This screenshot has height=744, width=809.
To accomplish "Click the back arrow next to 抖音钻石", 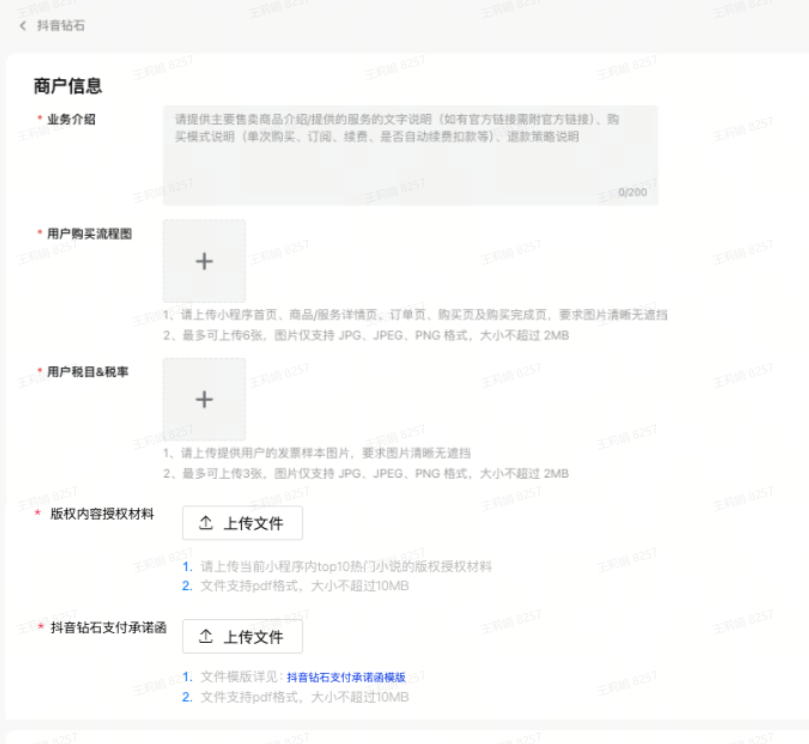I will [x=22, y=25].
